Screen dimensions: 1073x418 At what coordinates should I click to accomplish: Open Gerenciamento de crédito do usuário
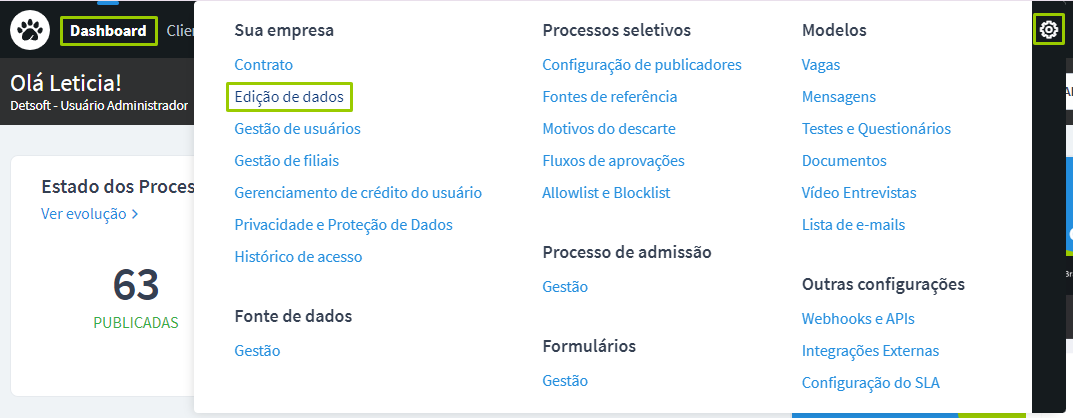click(358, 193)
